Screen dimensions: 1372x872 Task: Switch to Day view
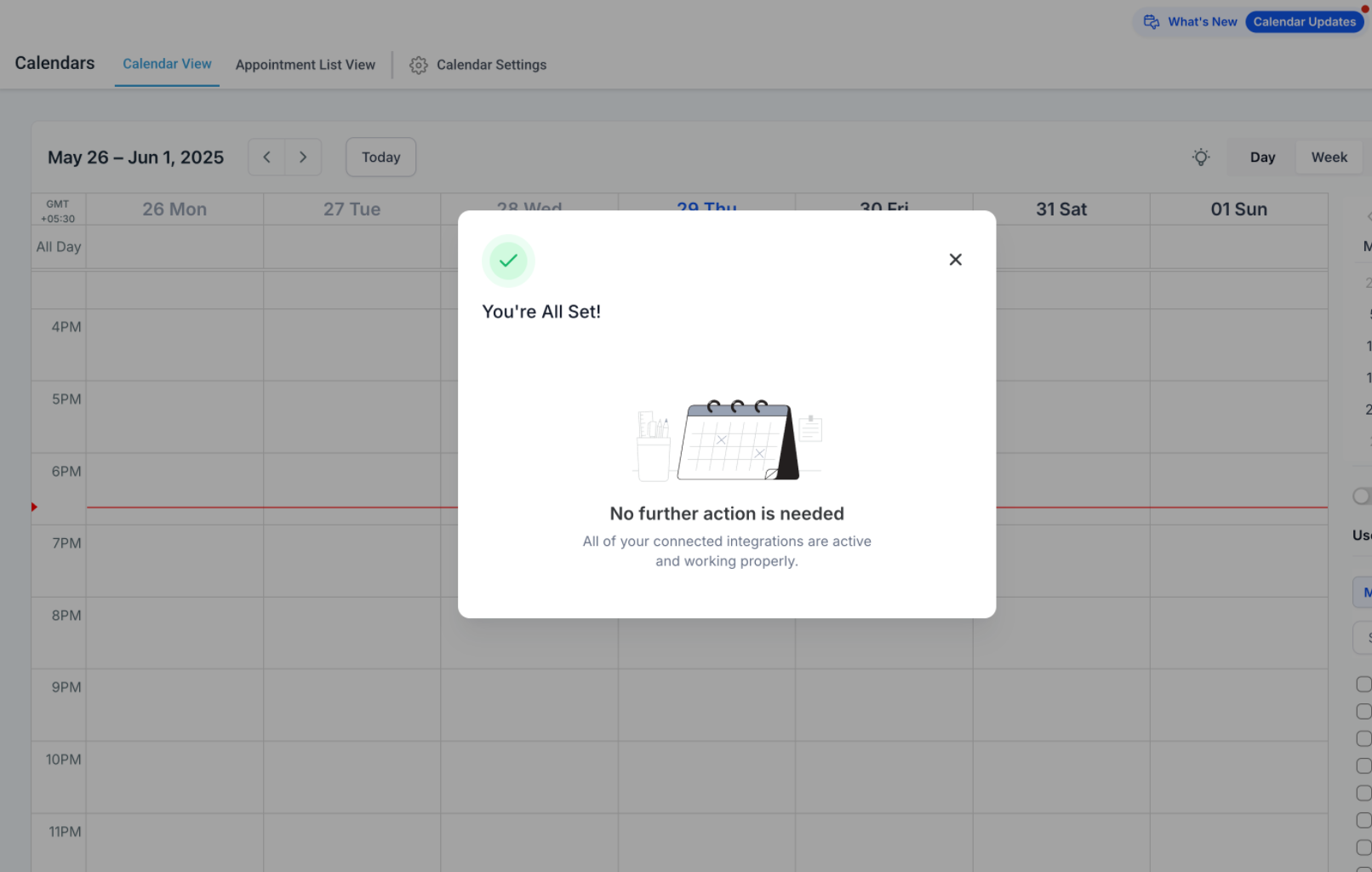pos(1262,158)
